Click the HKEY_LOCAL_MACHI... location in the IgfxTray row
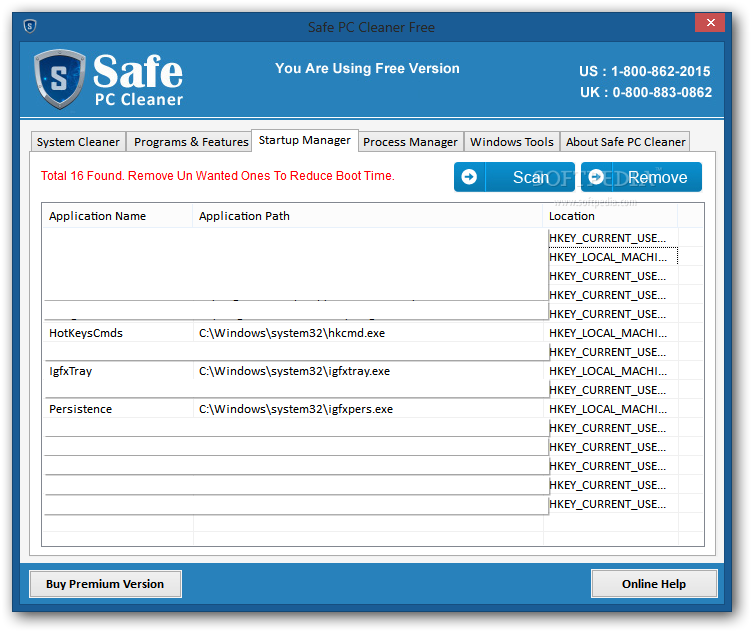Image resolution: width=752 pixels, height=632 pixels. coord(608,371)
